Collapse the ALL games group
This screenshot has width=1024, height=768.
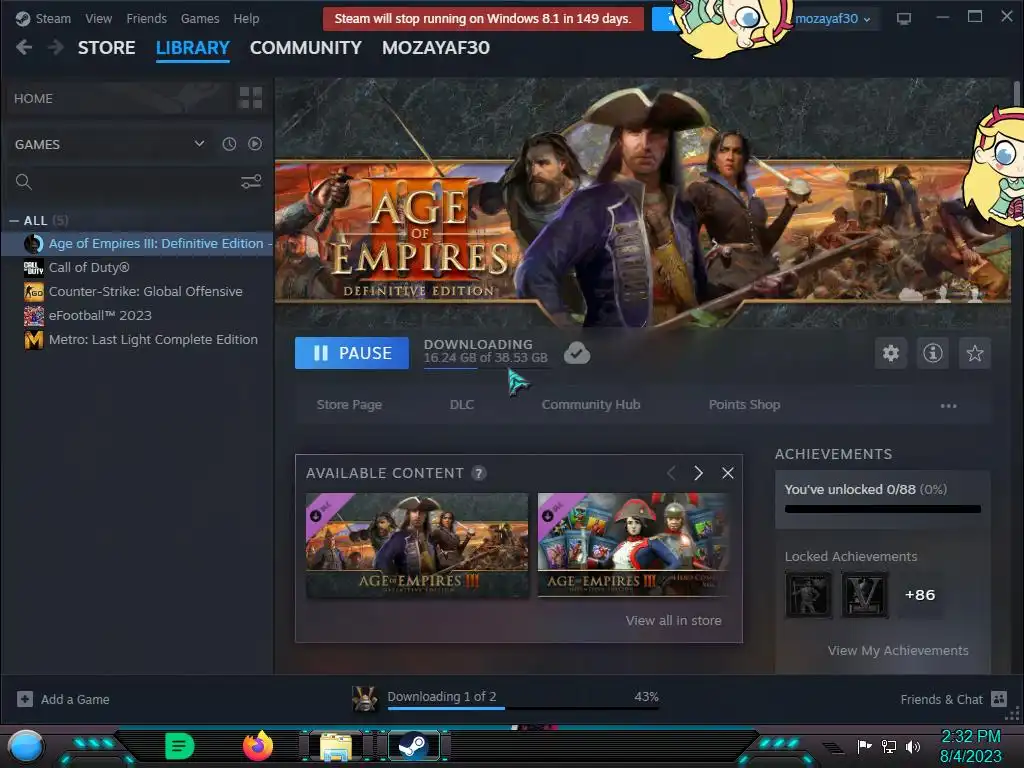coord(14,221)
